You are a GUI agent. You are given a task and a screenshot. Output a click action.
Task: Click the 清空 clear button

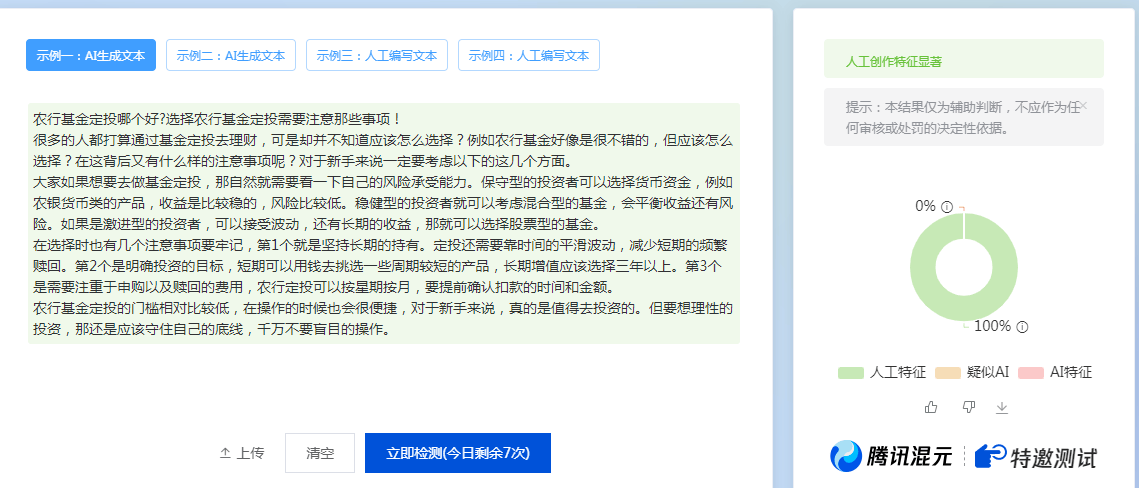[x=320, y=453]
